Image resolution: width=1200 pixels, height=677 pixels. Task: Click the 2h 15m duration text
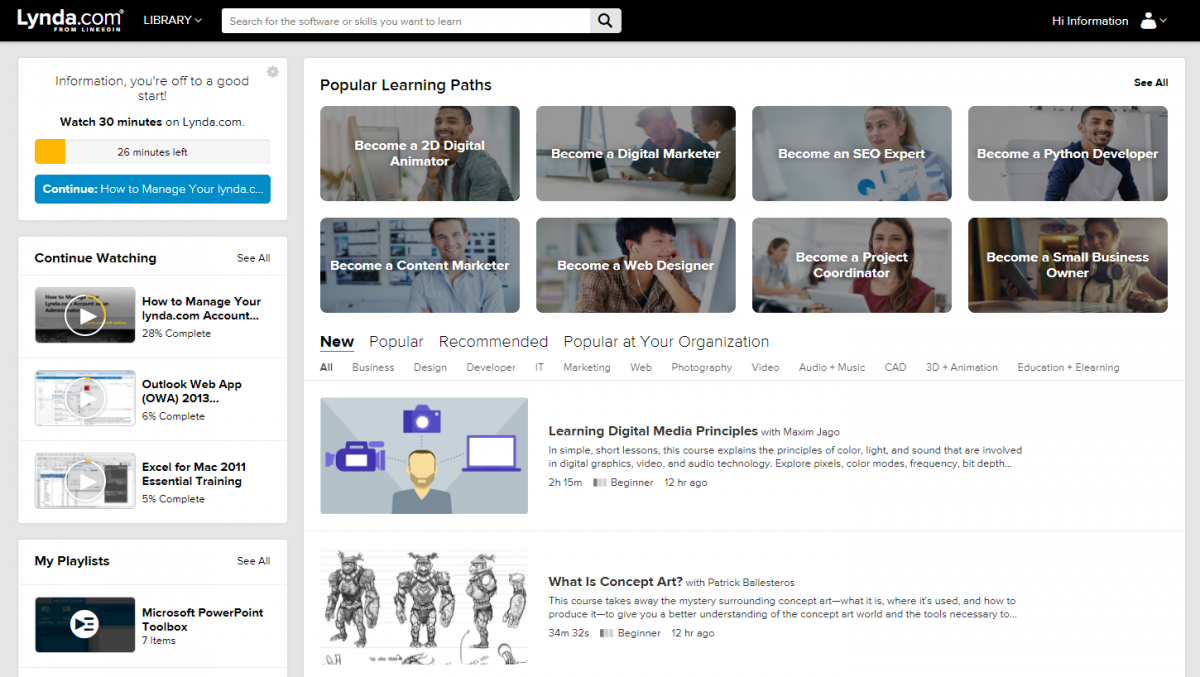(565, 482)
